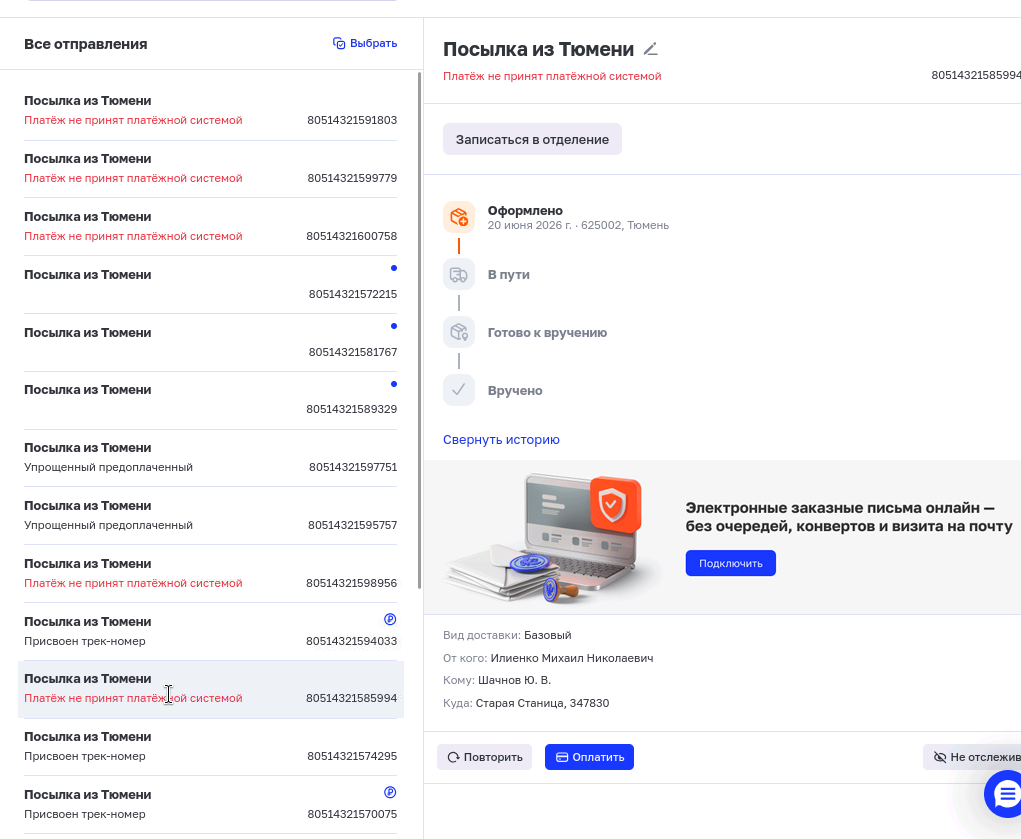Viewport: 1021px width, 839px height.
Task: Open shipment 80514321591803 in the list
Action: tap(210, 111)
